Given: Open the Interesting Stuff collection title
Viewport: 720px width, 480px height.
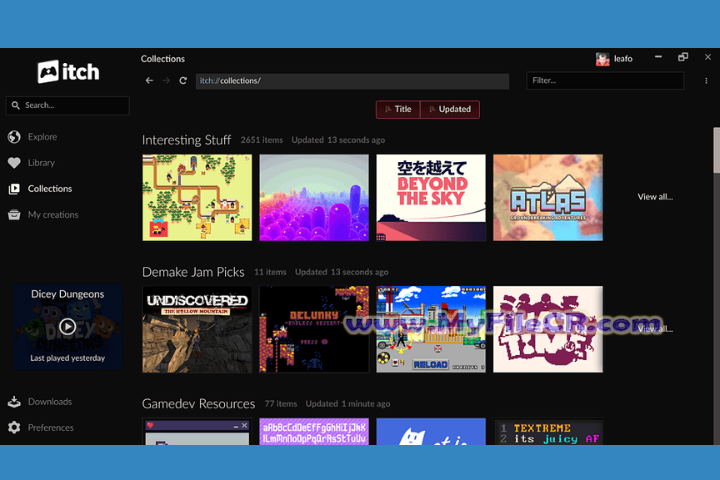Looking at the screenshot, I should click(x=186, y=140).
